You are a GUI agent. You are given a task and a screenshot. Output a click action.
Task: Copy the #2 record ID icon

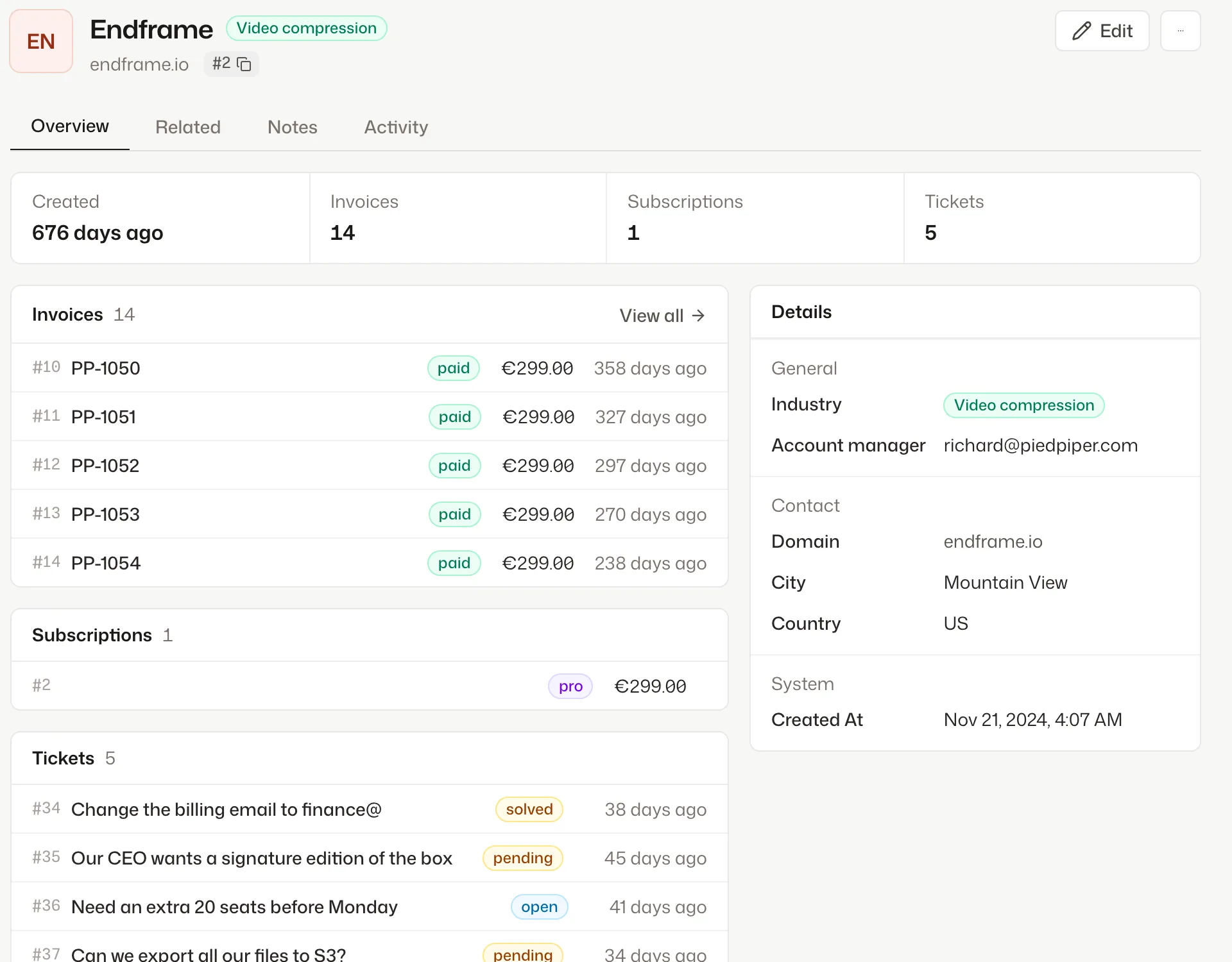tap(244, 64)
